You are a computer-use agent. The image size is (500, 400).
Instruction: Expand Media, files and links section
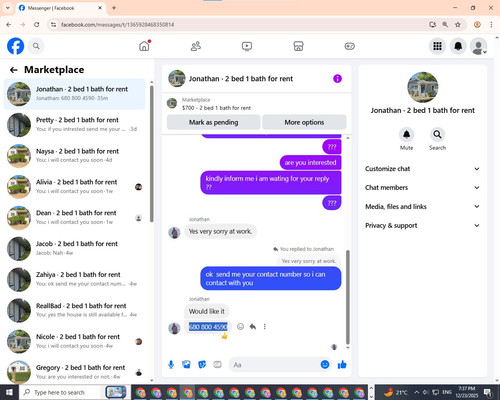pos(422,207)
